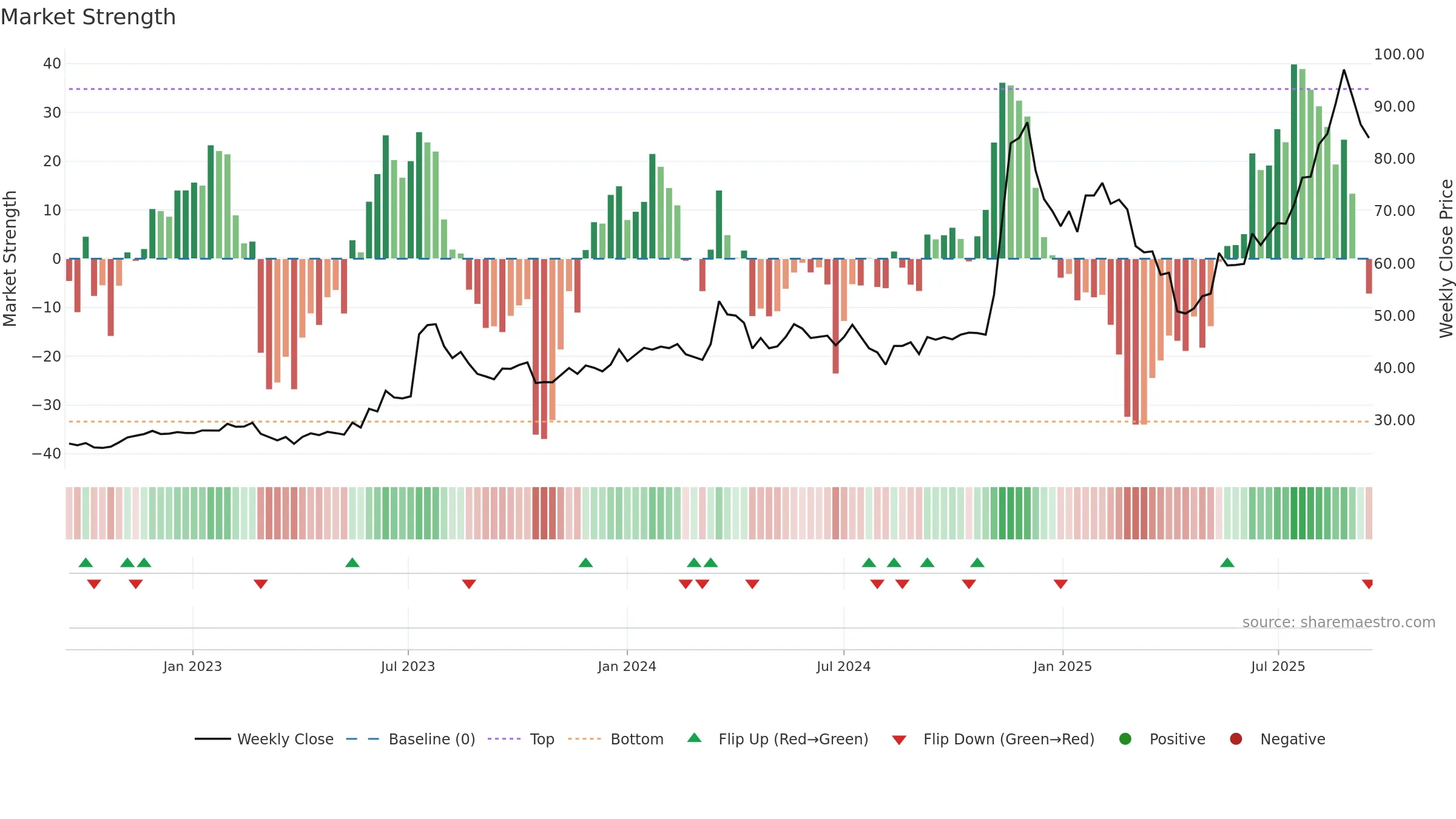Click the Weekly Close Price axis title

[1446, 258]
